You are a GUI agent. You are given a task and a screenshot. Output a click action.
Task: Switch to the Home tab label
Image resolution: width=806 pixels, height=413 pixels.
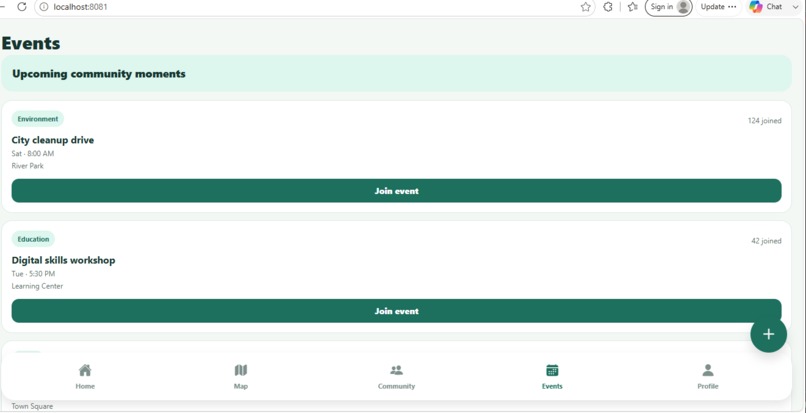coord(85,386)
